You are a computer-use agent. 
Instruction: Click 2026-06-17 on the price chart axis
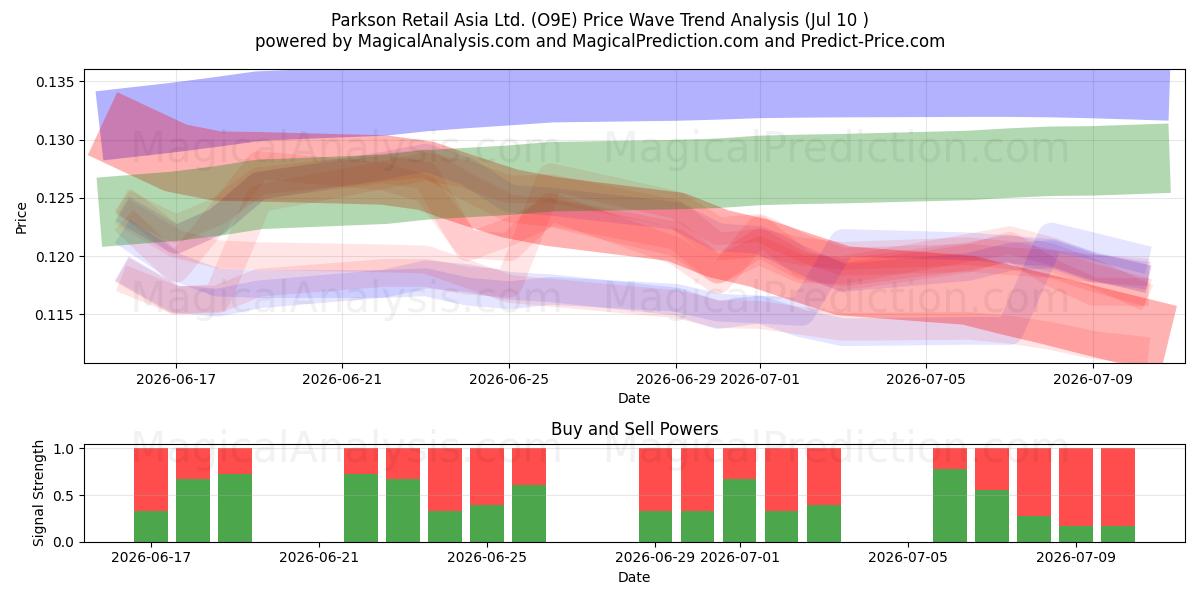[x=176, y=379]
